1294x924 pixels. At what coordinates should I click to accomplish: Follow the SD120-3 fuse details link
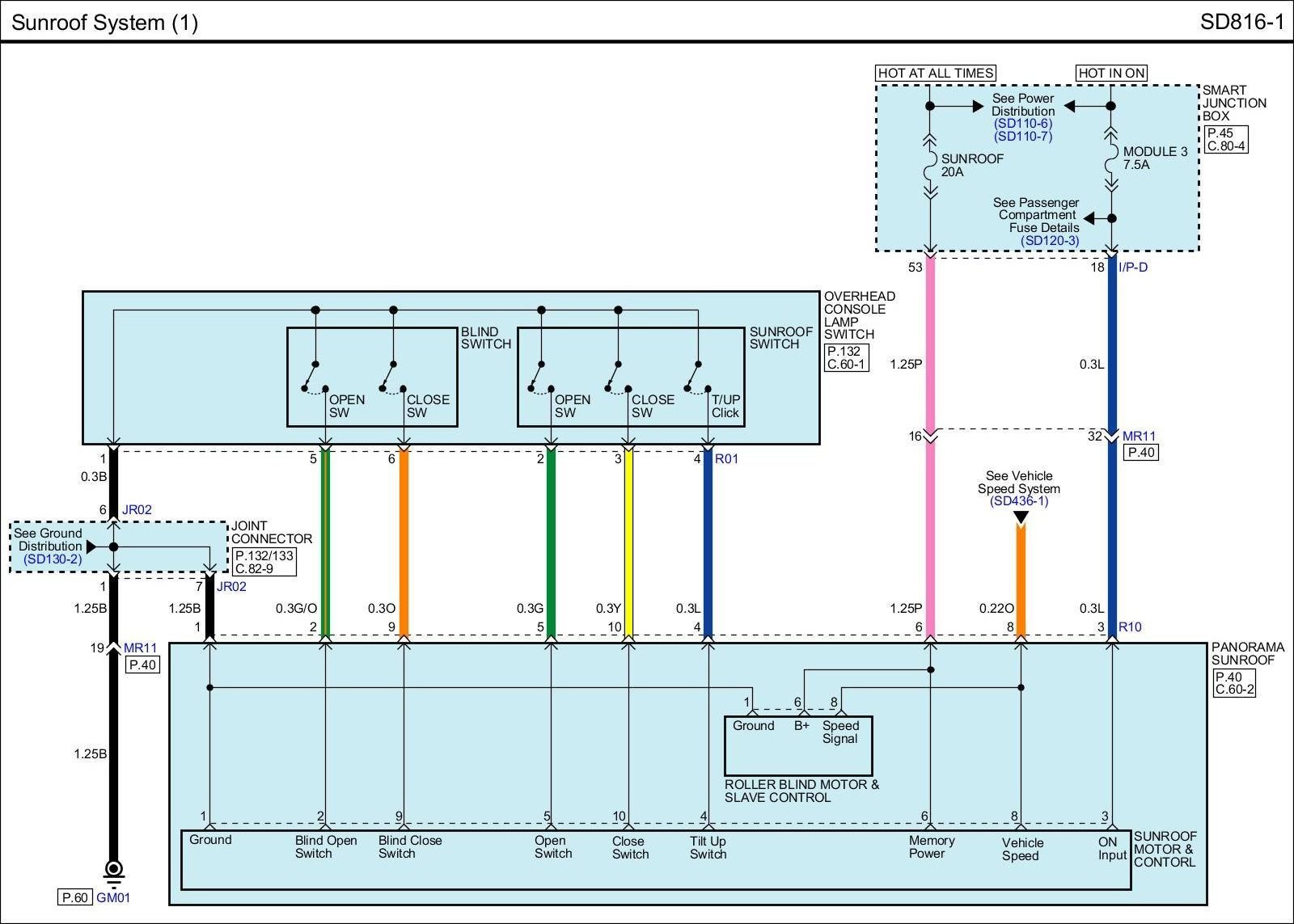click(1049, 241)
